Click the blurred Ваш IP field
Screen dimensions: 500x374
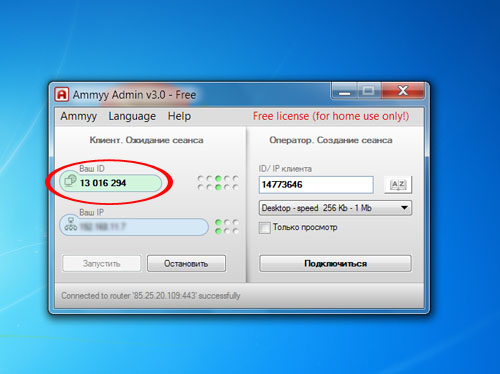(134, 227)
